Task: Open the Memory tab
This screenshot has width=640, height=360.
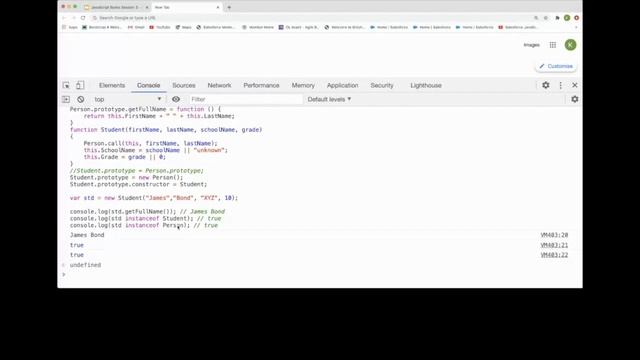Action: click(303, 85)
